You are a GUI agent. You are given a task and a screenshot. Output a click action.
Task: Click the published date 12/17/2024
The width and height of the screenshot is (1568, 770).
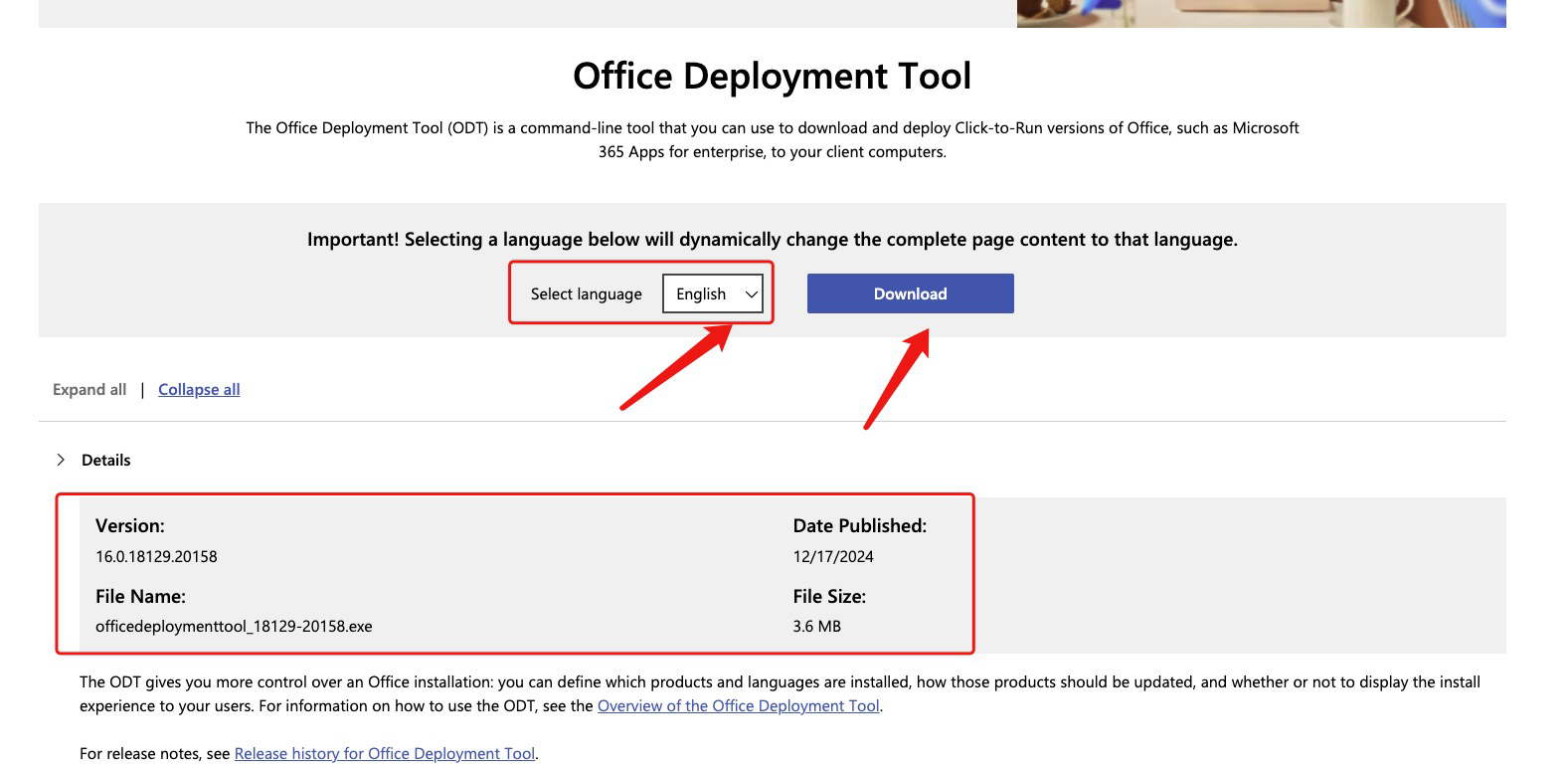833,556
